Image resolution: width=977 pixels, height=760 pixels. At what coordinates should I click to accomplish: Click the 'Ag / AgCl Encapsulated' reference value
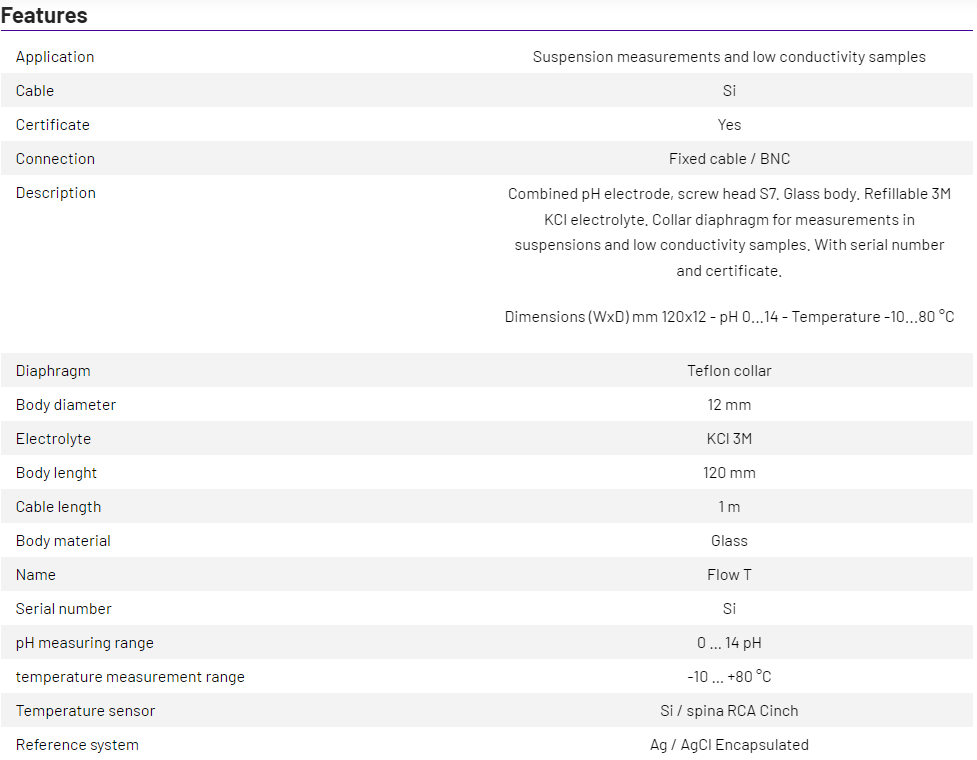pyautogui.click(x=729, y=745)
